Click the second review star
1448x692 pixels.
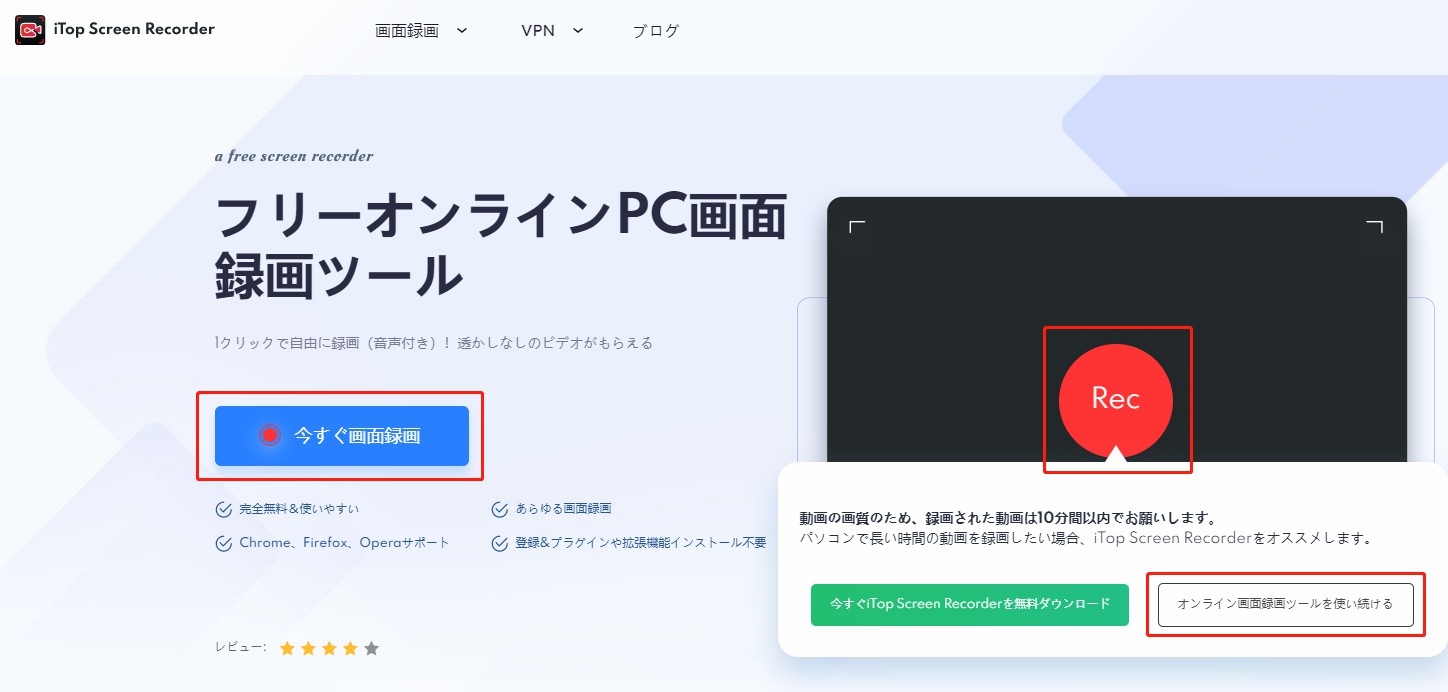[x=309, y=648]
